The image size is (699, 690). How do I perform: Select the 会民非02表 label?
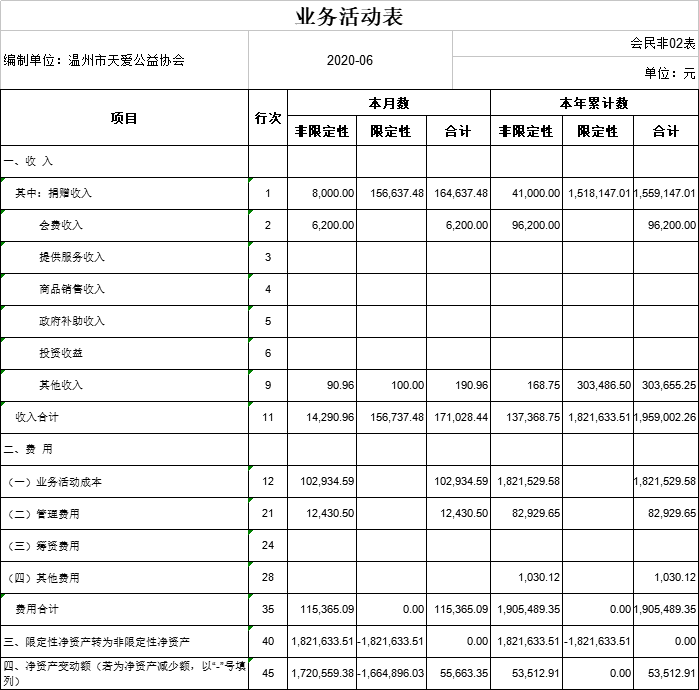[x=662, y=43]
